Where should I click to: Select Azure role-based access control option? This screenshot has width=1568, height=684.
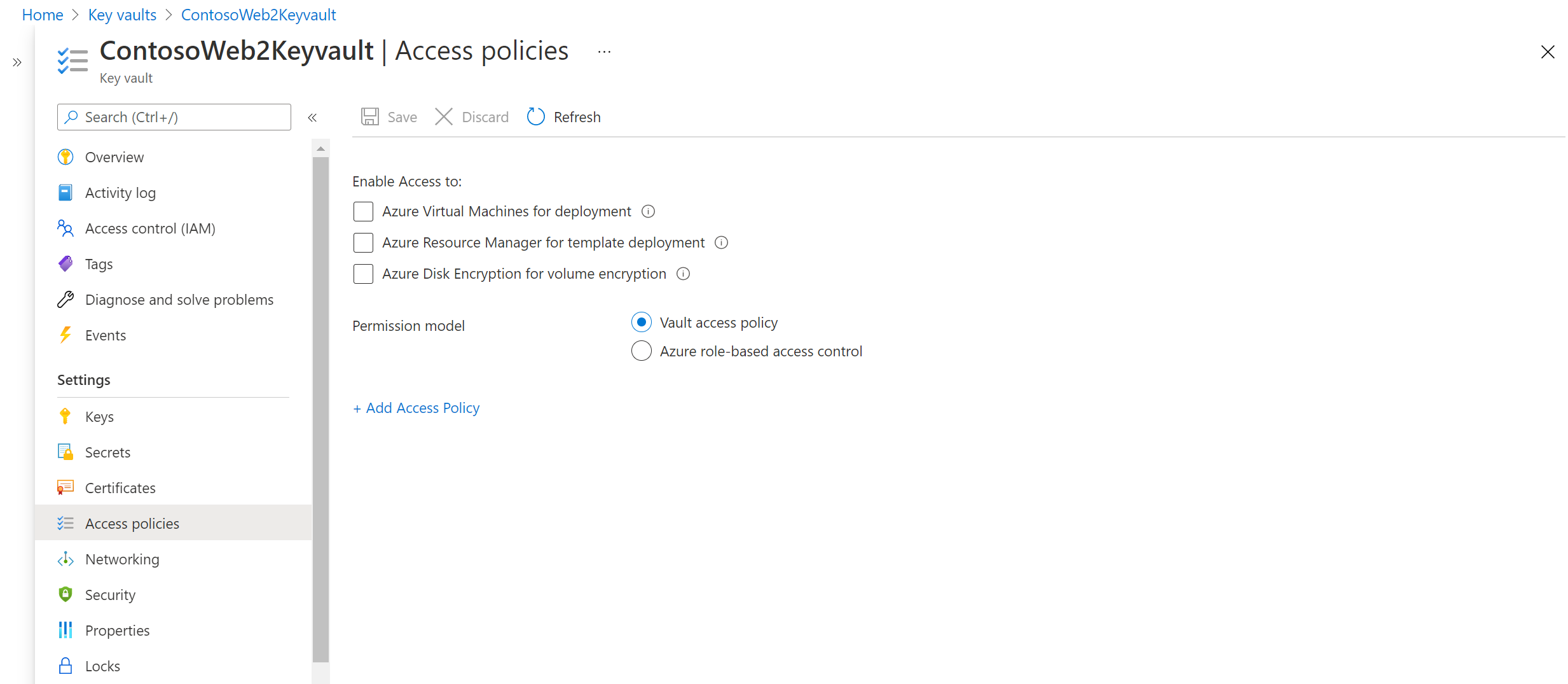pos(642,351)
